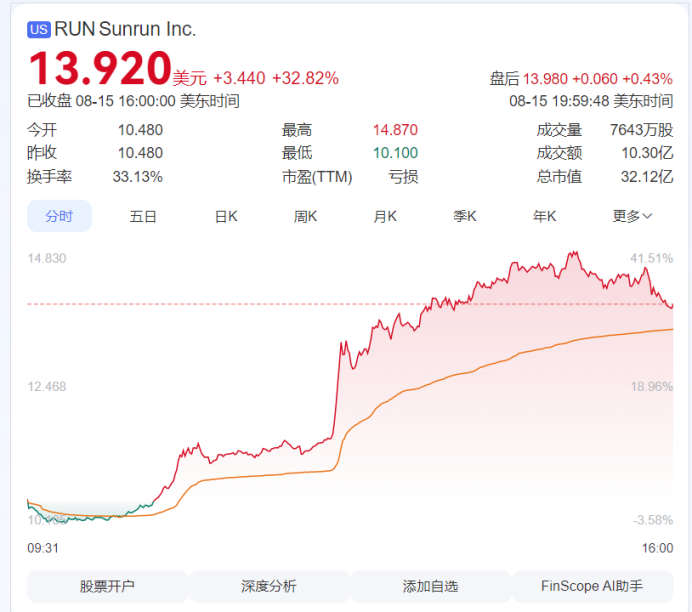Image resolution: width=692 pixels, height=612 pixels.
Task: Select the 分时 intraday tab
Action: 60,216
